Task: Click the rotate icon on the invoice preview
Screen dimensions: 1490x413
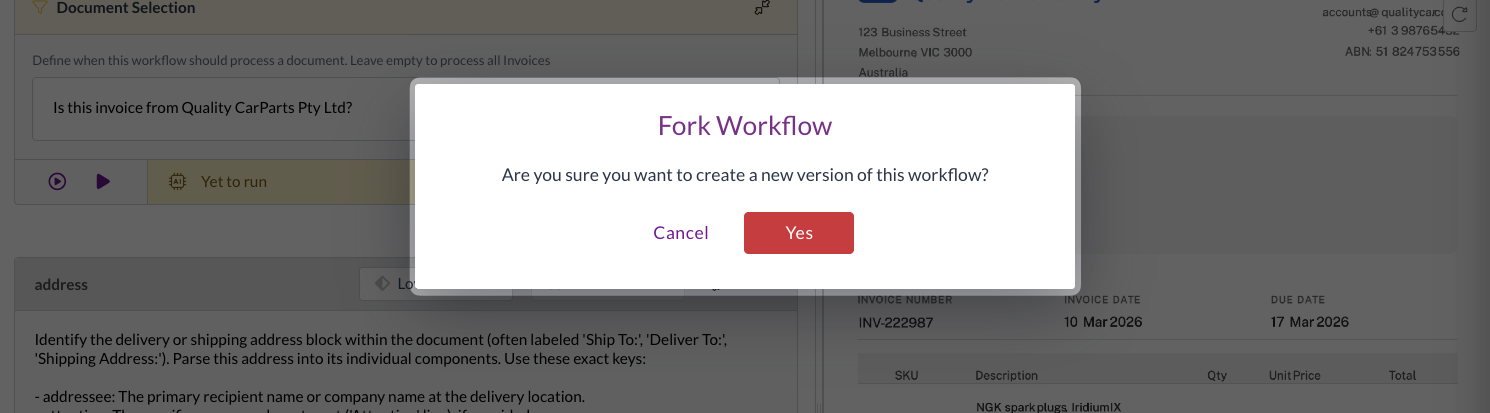Action: pos(1461,14)
